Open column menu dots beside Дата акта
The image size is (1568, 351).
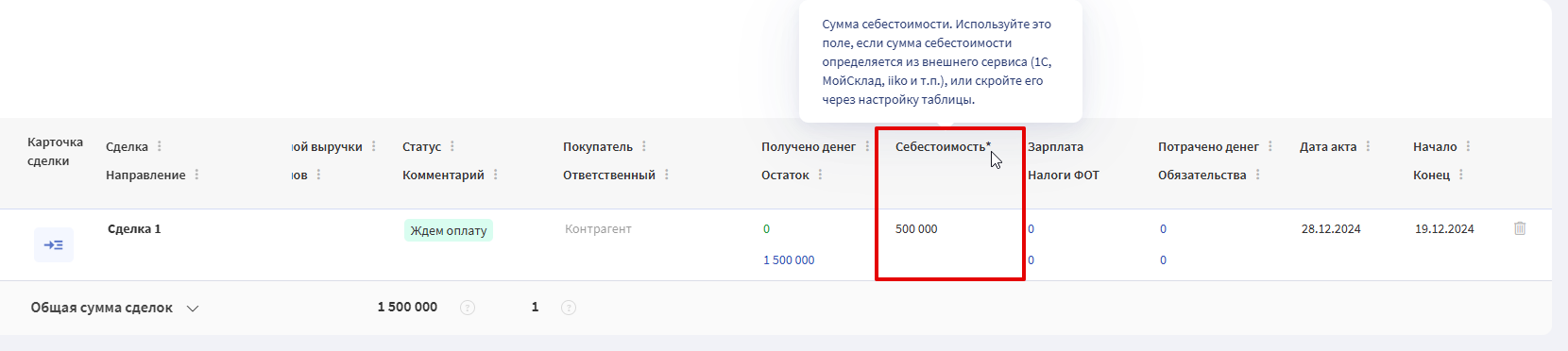(1368, 146)
